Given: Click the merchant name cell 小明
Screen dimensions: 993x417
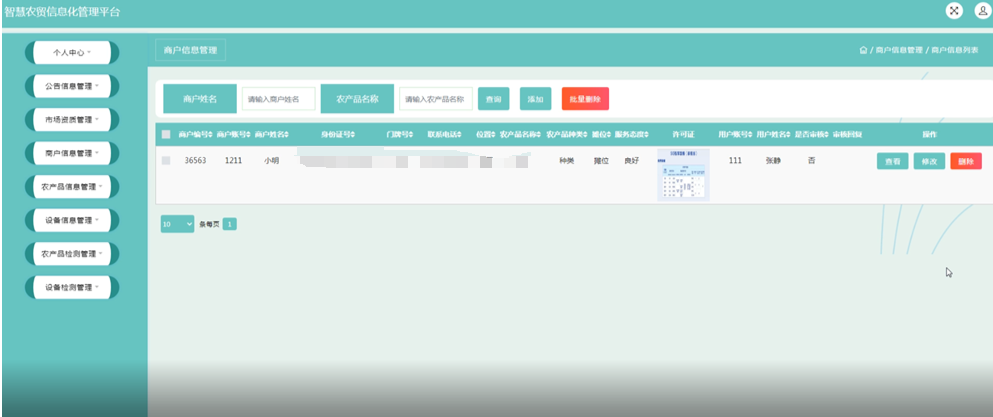Looking at the screenshot, I should [x=272, y=161].
